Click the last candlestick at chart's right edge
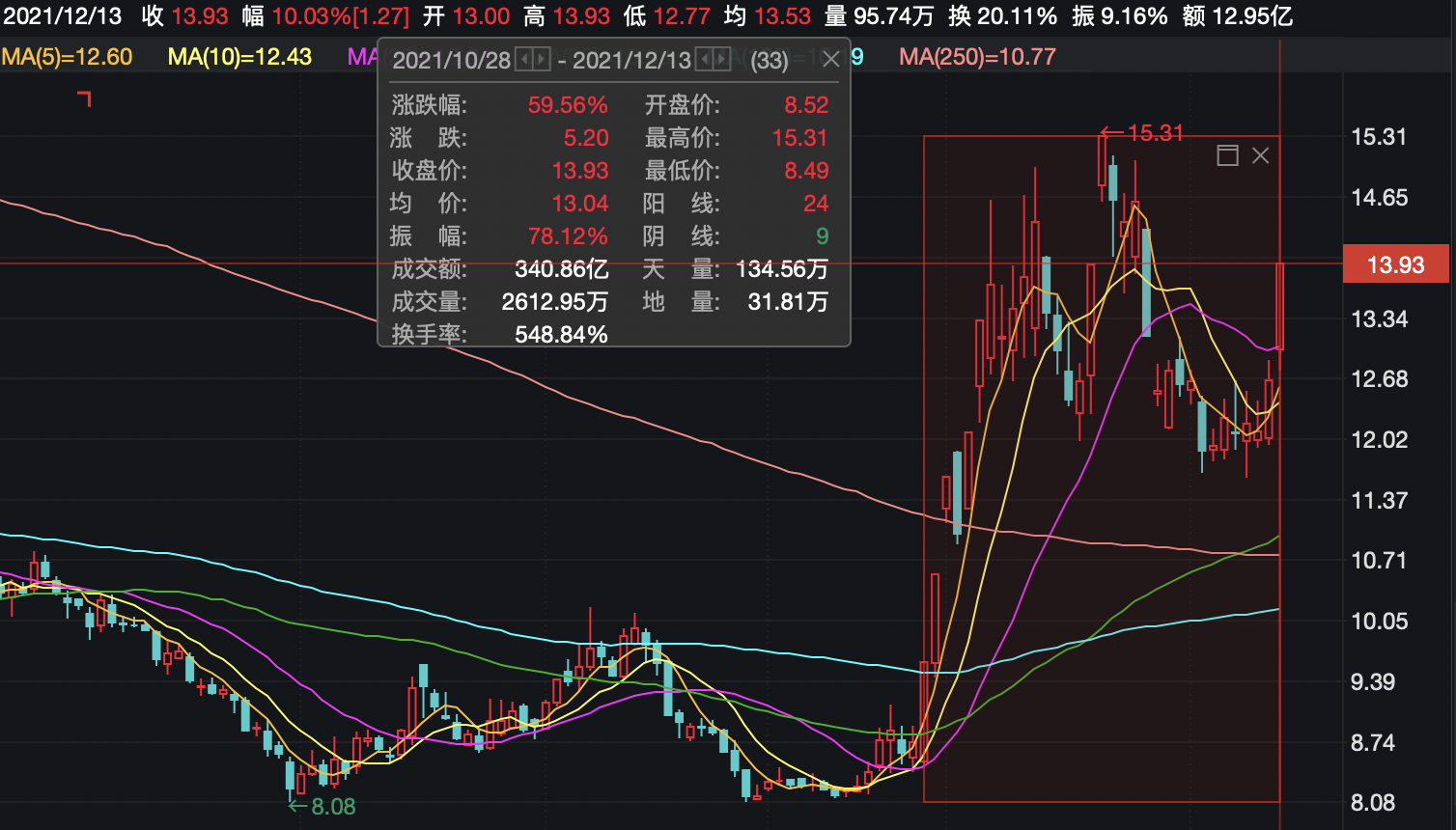Viewport: 1456px width, 830px height. (1279, 306)
